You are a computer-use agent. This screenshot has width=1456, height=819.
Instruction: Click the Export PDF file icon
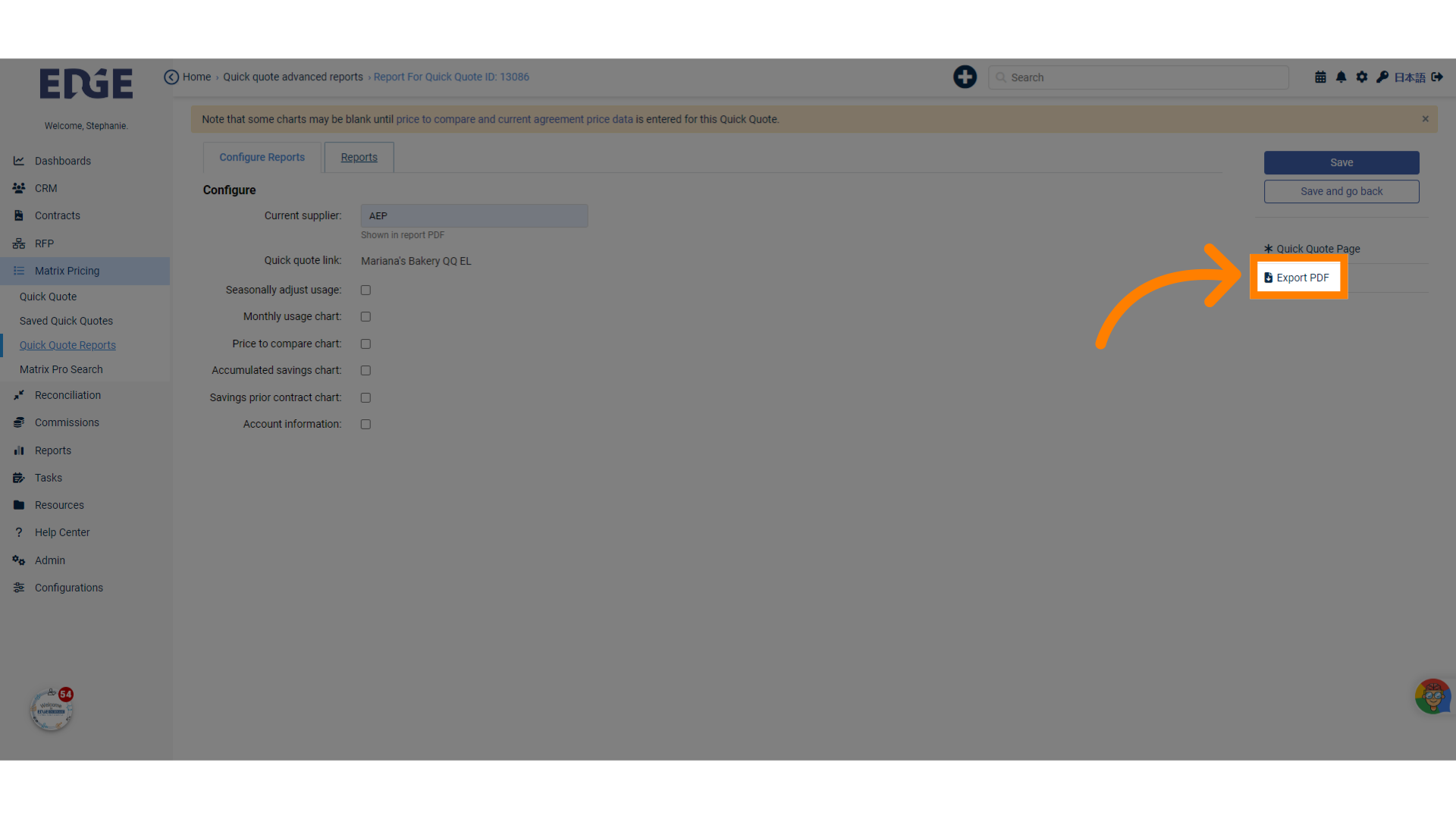[x=1268, y=278]
